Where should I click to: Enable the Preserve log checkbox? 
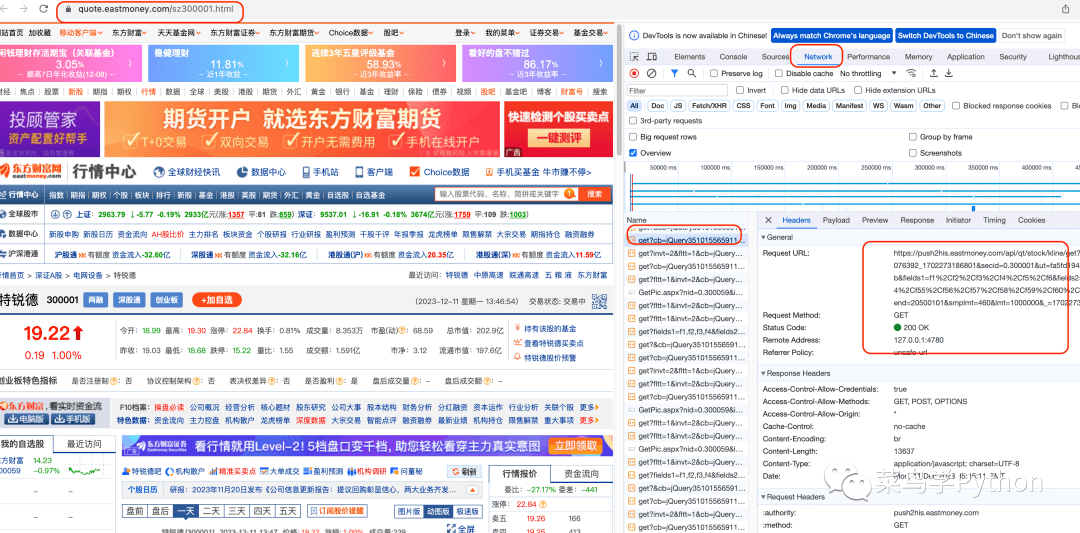click(x=714, y=73)
